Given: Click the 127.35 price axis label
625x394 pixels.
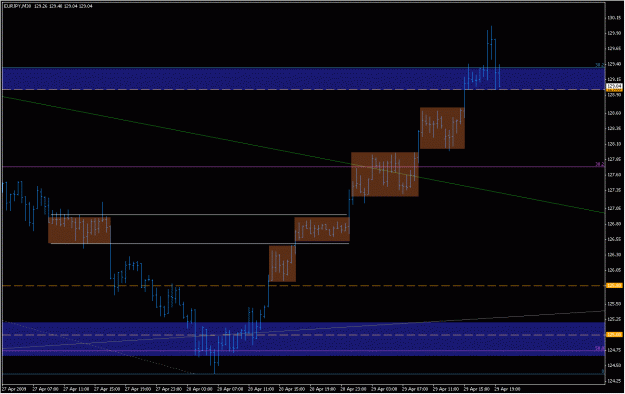Looking at the screenshot, I should point(614,191).
